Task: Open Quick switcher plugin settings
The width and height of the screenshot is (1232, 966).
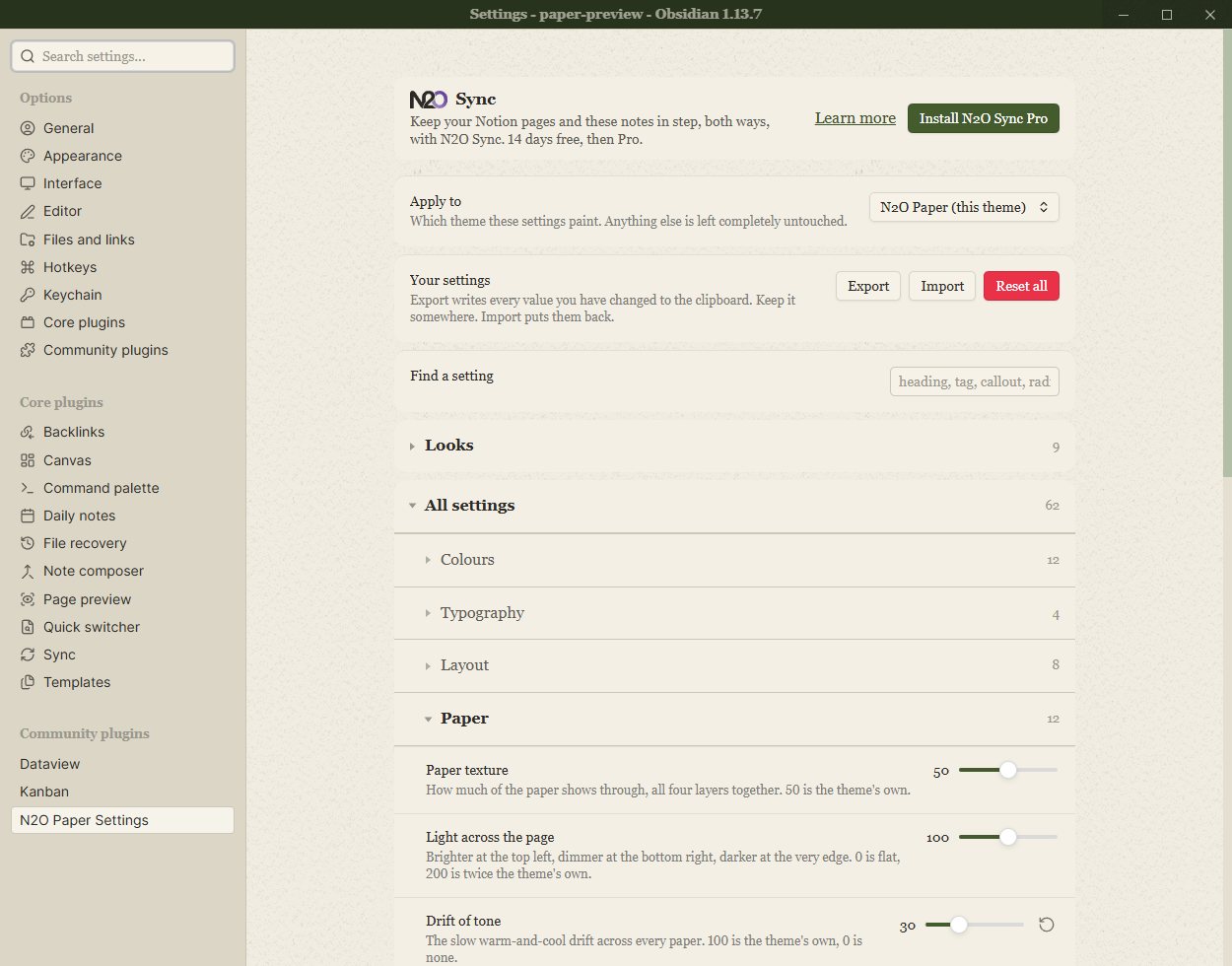Action: [122, 627]
